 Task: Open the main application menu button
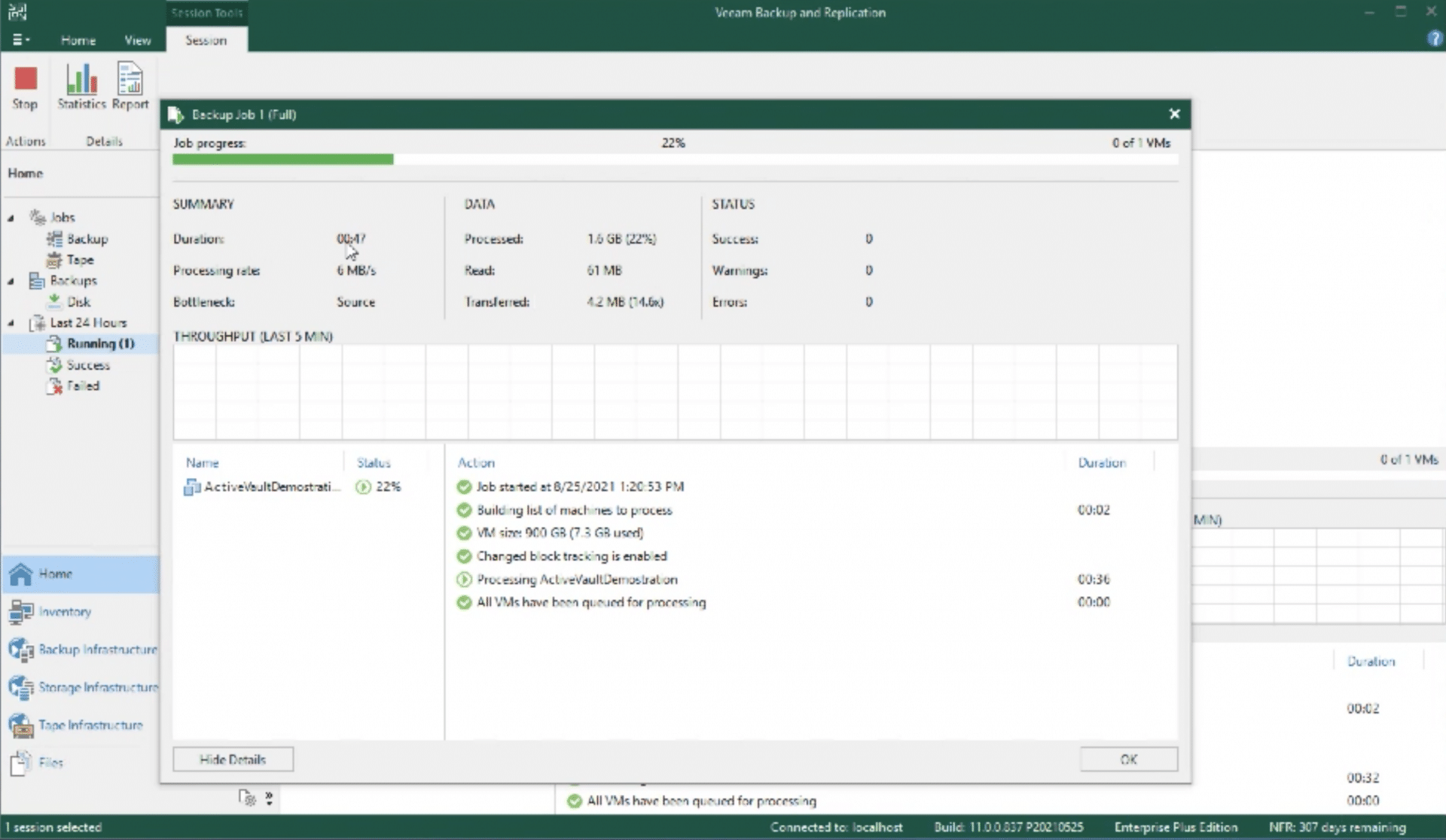click(20, 40)
